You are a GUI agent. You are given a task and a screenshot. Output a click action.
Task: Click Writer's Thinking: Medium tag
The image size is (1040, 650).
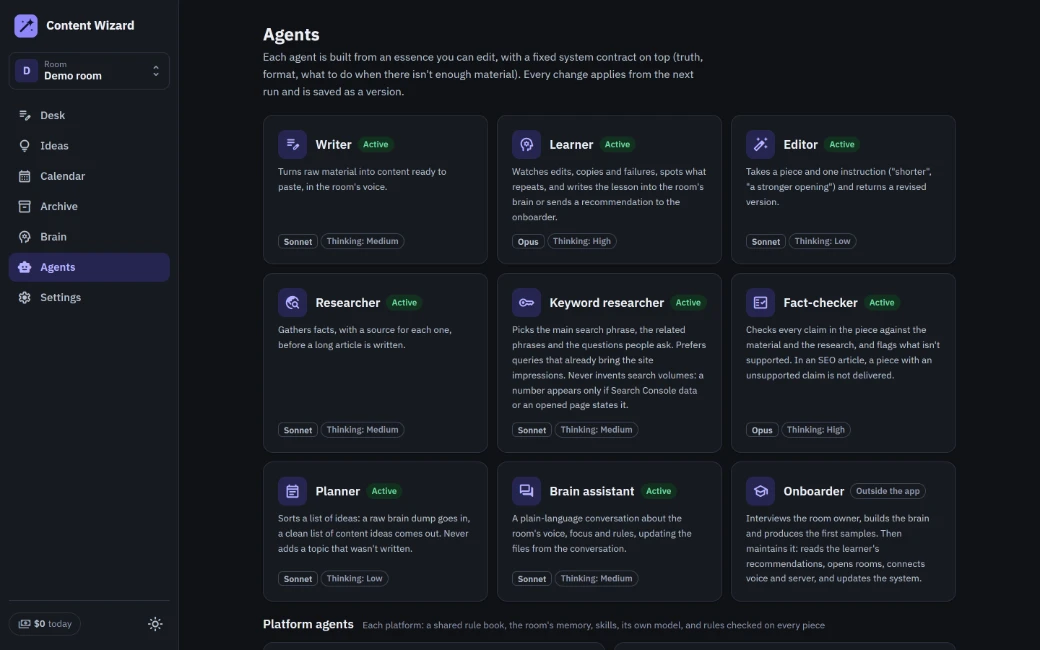point(362,241)
